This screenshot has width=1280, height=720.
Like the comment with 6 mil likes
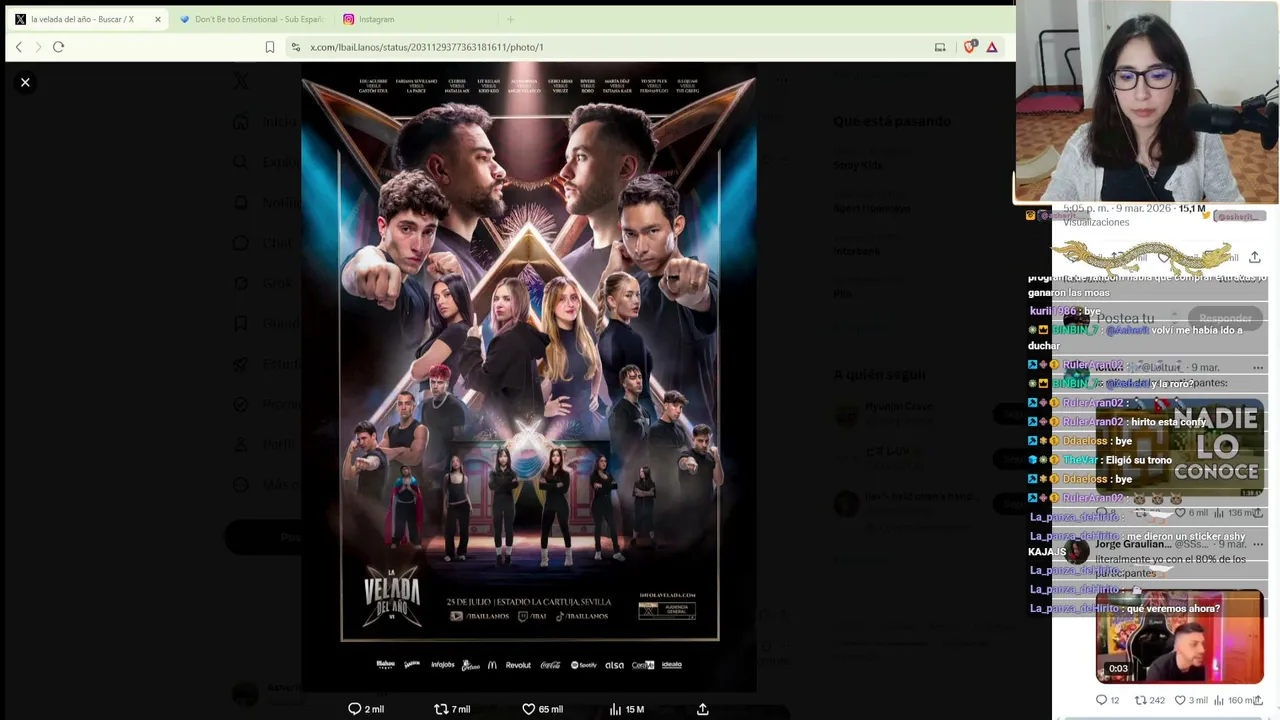click(x=1193, y=513)
